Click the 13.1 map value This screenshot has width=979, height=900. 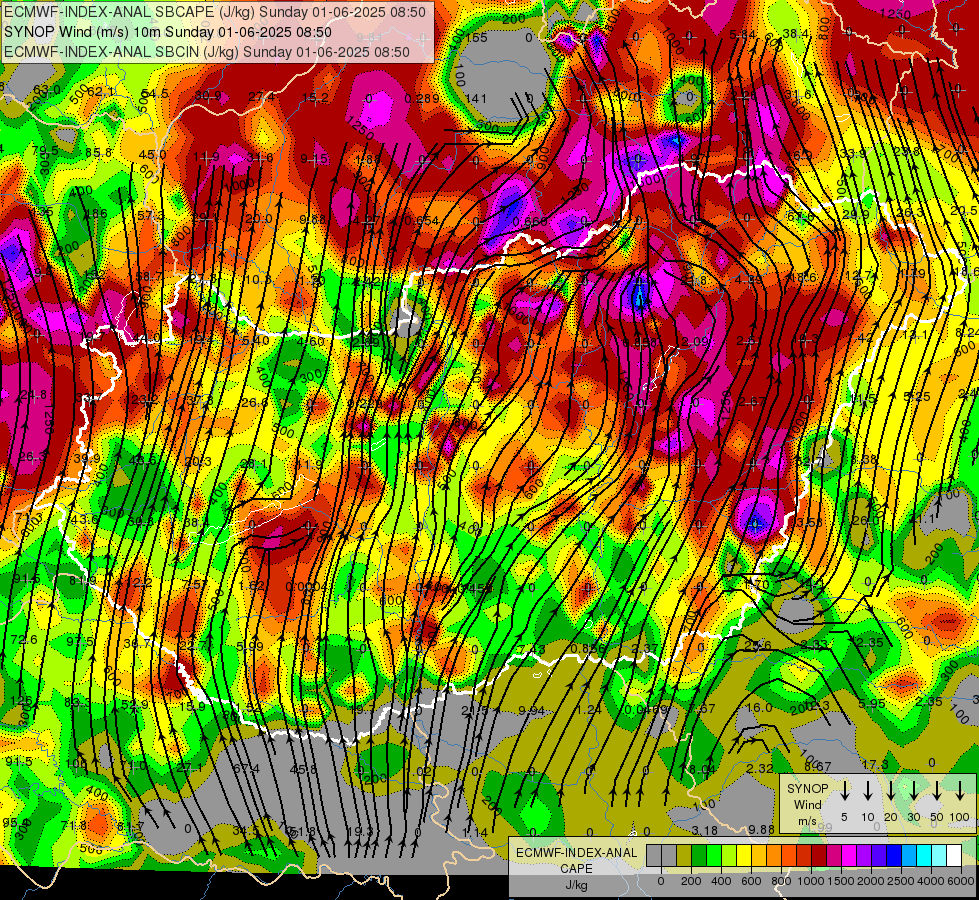pyautogui.click(x=915, y=335)
